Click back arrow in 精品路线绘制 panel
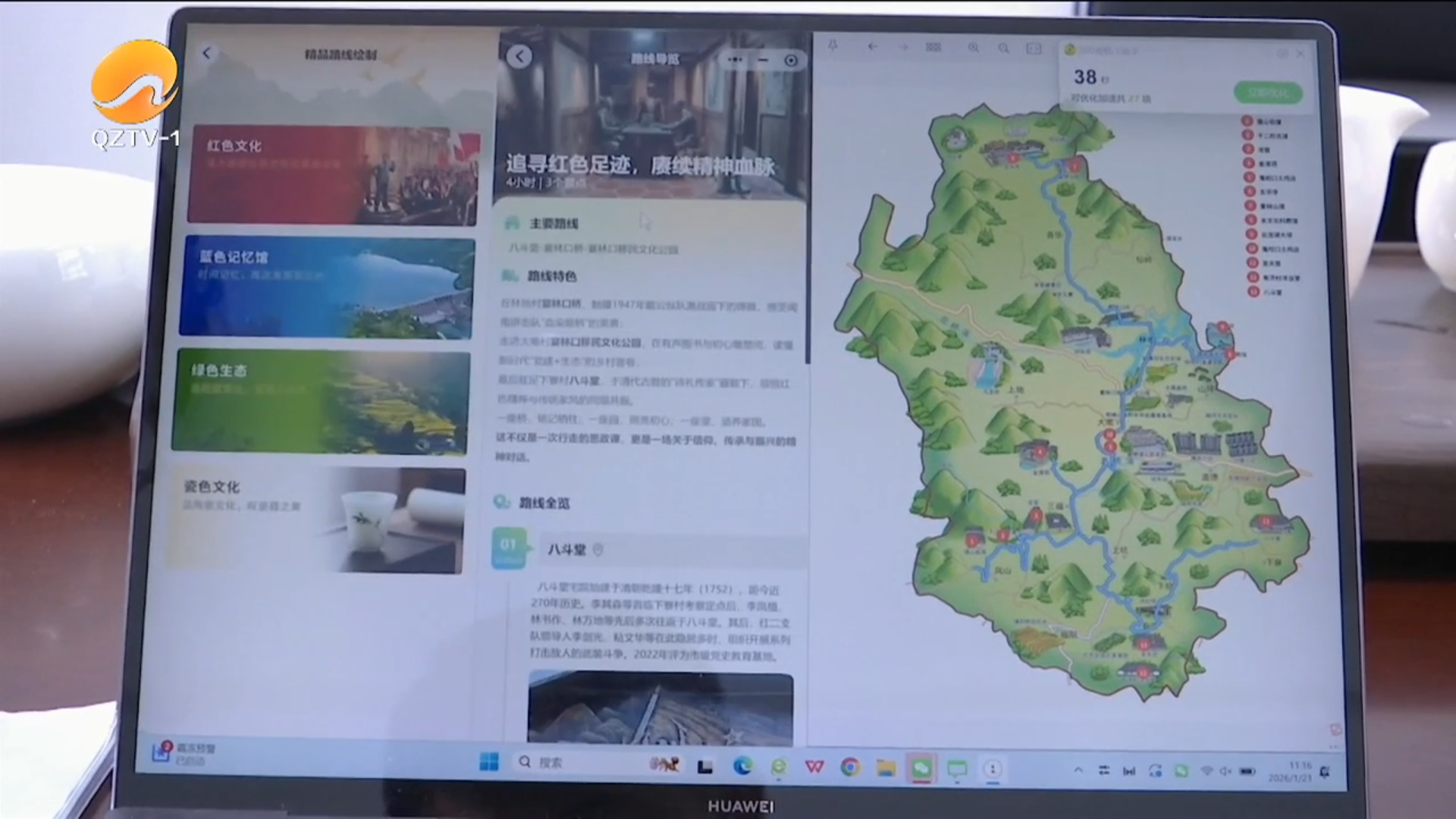Image resolution: width=1456 pixels, height=819 pixels. coord(207,53)
